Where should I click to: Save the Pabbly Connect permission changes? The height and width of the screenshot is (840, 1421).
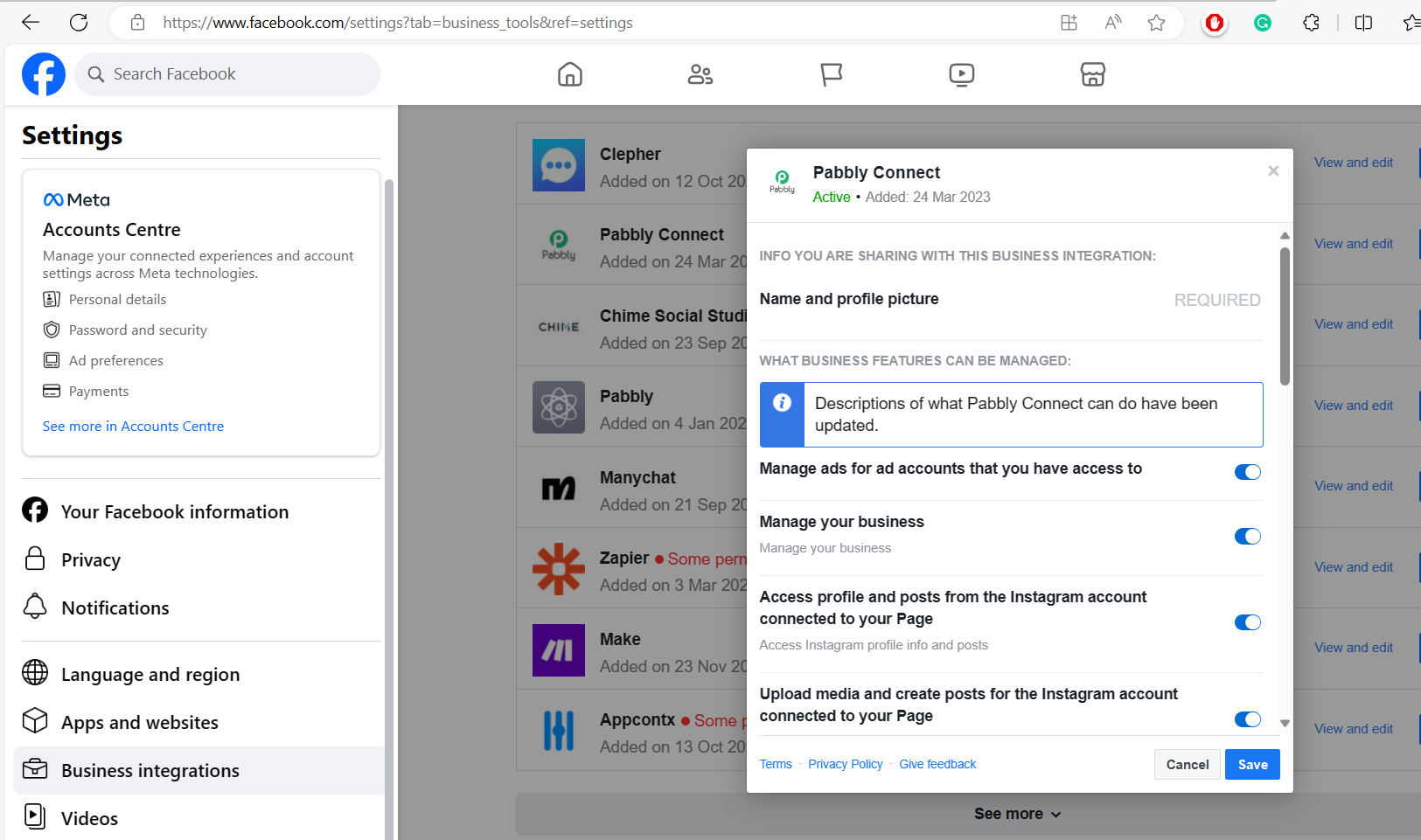[x=1252, y=765]
